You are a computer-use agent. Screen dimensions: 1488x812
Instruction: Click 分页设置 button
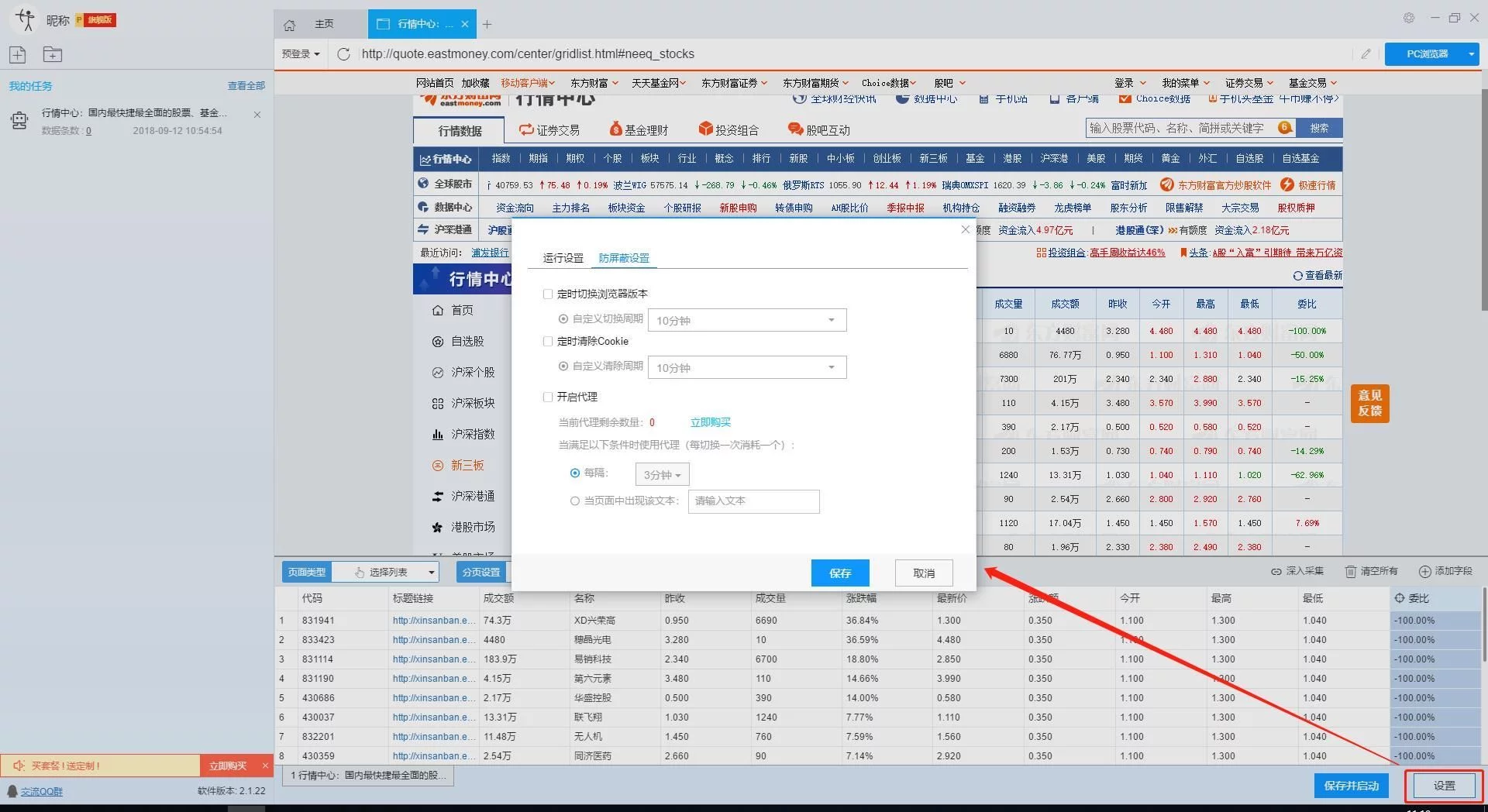click(480, 572)
